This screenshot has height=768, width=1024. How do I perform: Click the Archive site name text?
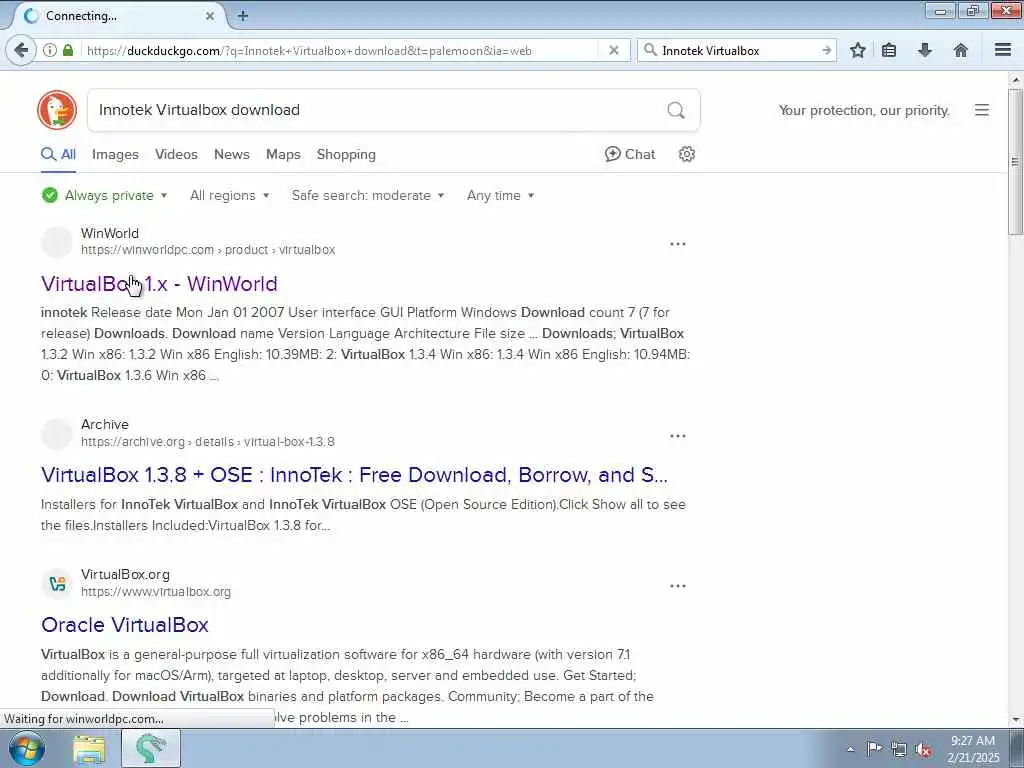pos(104,424)
